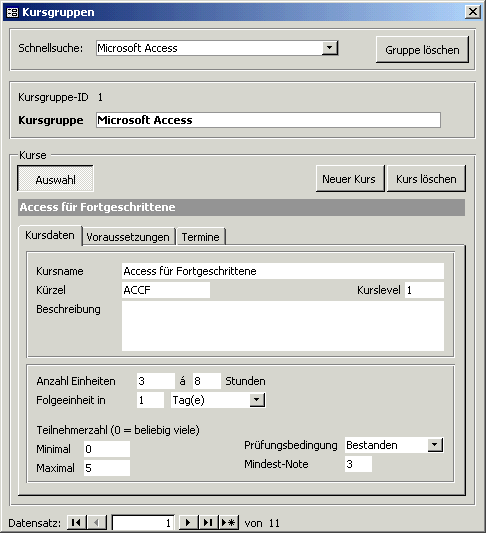Image resolution: width=486 pixels, height=533 pixels.
Task: Click the Kursname input field
Action: click(x=283, y=271)
